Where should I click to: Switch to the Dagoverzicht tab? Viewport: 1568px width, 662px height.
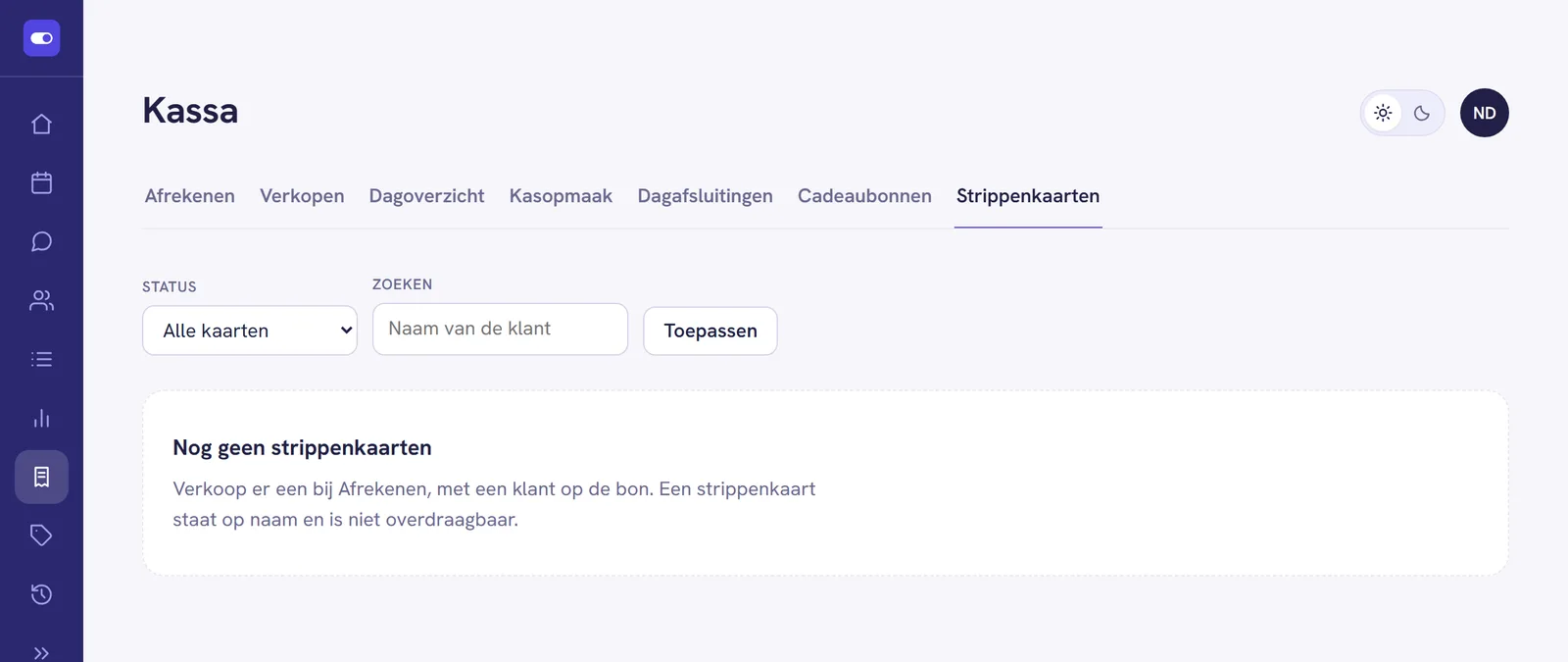coord(426,196)
